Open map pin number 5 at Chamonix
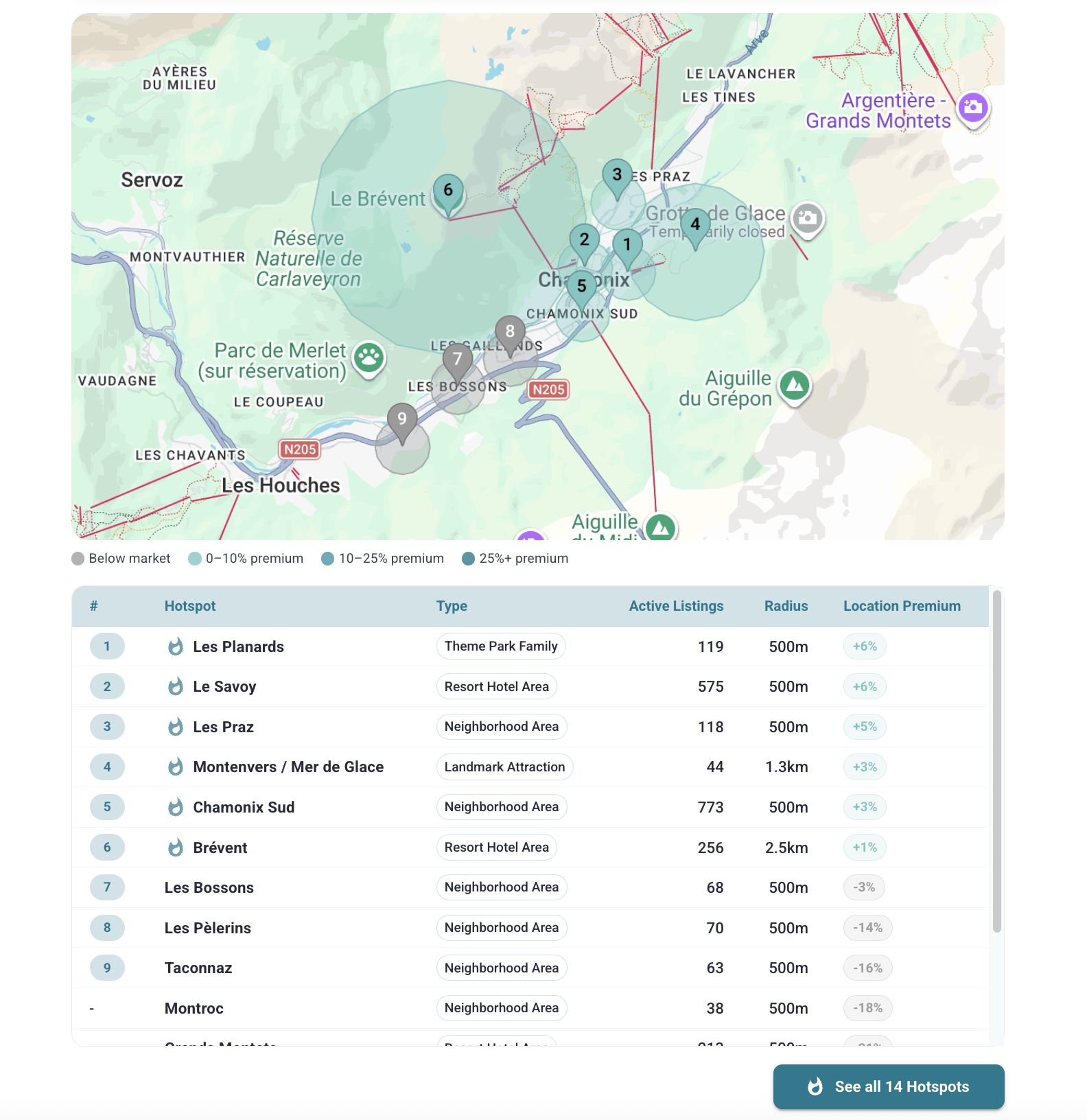 coord(581,290)
